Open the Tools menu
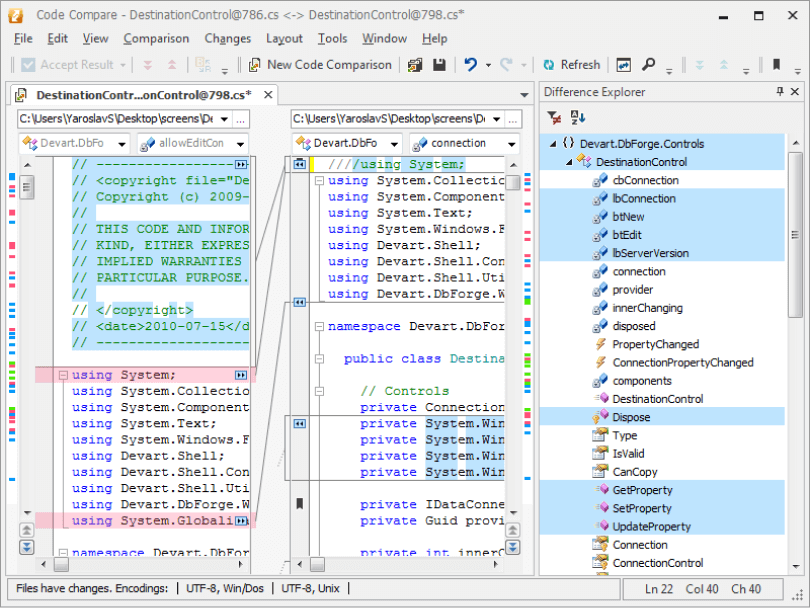The height and width of the screenshot is (608, 810). 332,38
